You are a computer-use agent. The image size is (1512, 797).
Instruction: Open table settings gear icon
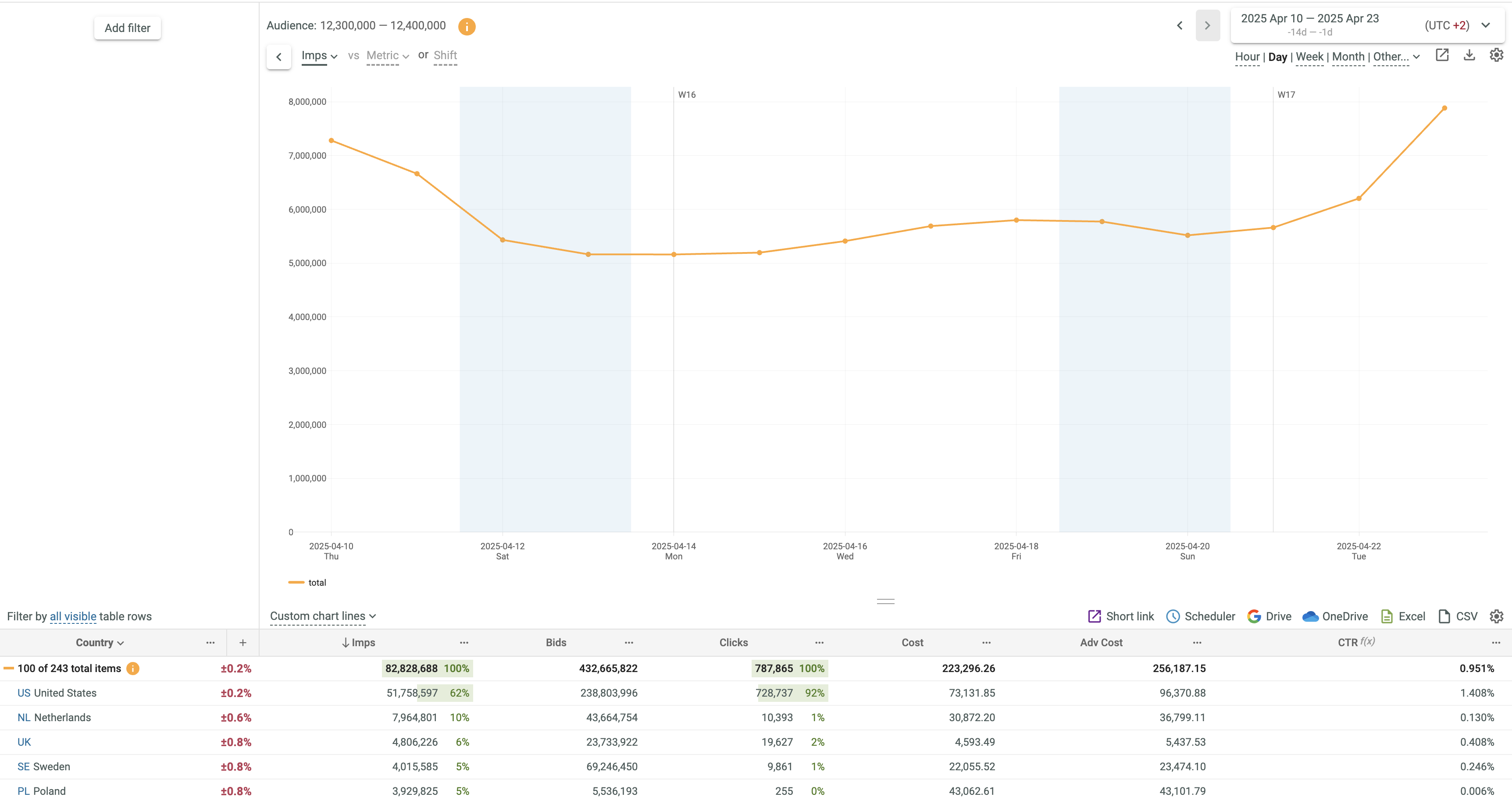pyautogui.click(x=1496, y=616)
